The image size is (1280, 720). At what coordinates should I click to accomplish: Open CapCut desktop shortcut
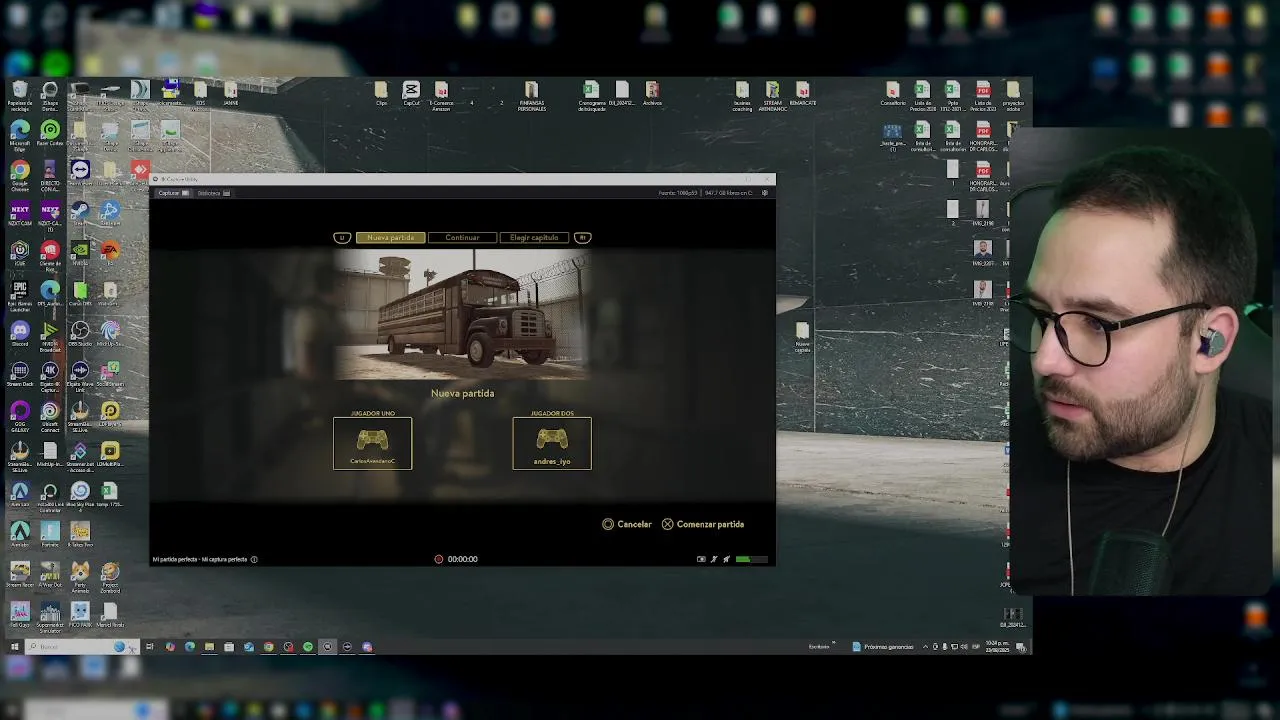(411, 95)
